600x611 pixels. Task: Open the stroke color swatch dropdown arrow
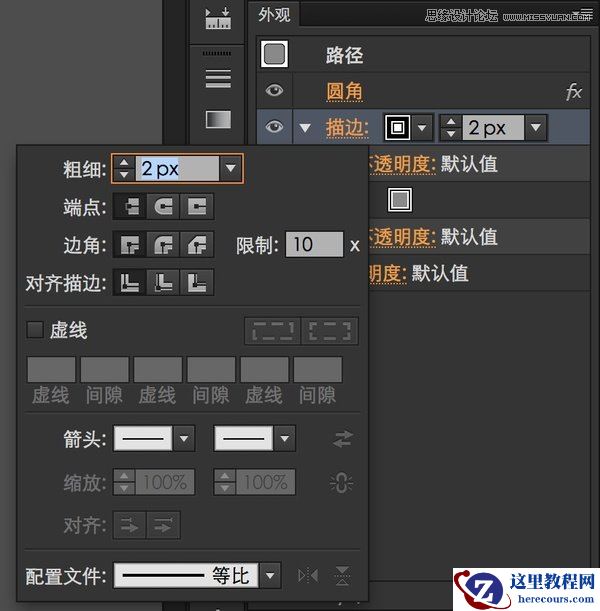coord(422,127)
